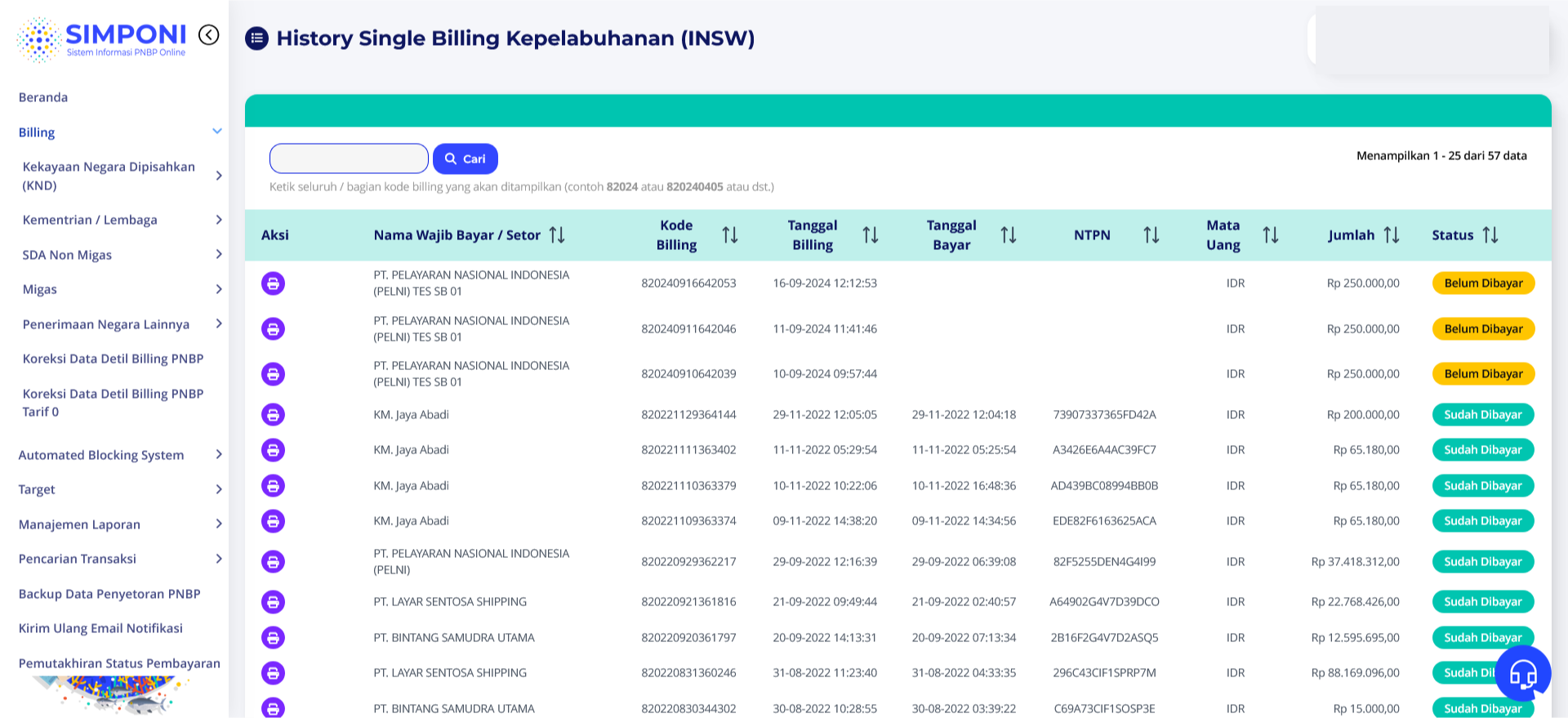Expand Kekayaan Negara Dipisahkan (KND)
The image size is (1568, 718).
[x=219, y=176]
